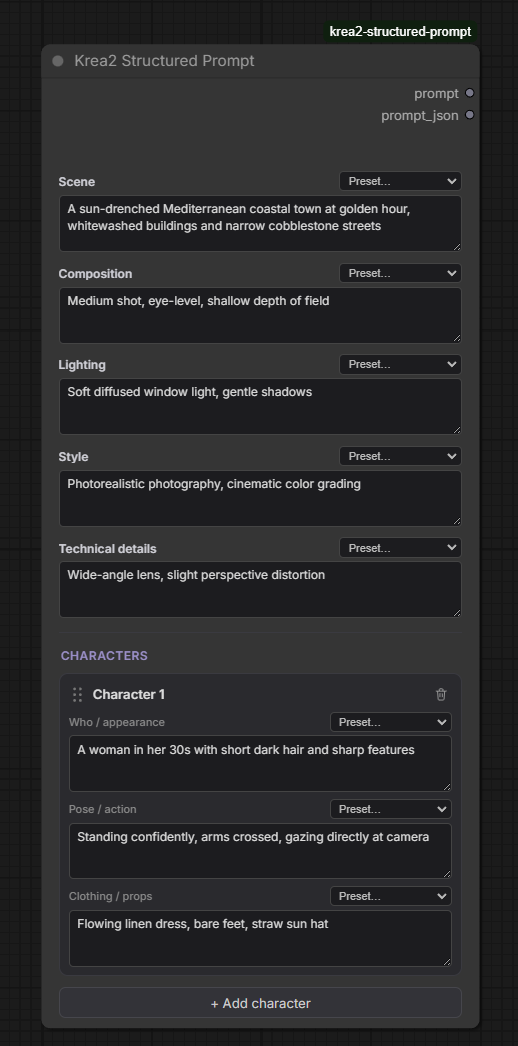Click the Character 1 heading
The image size is (518, 1046).
tap(129, 694)
